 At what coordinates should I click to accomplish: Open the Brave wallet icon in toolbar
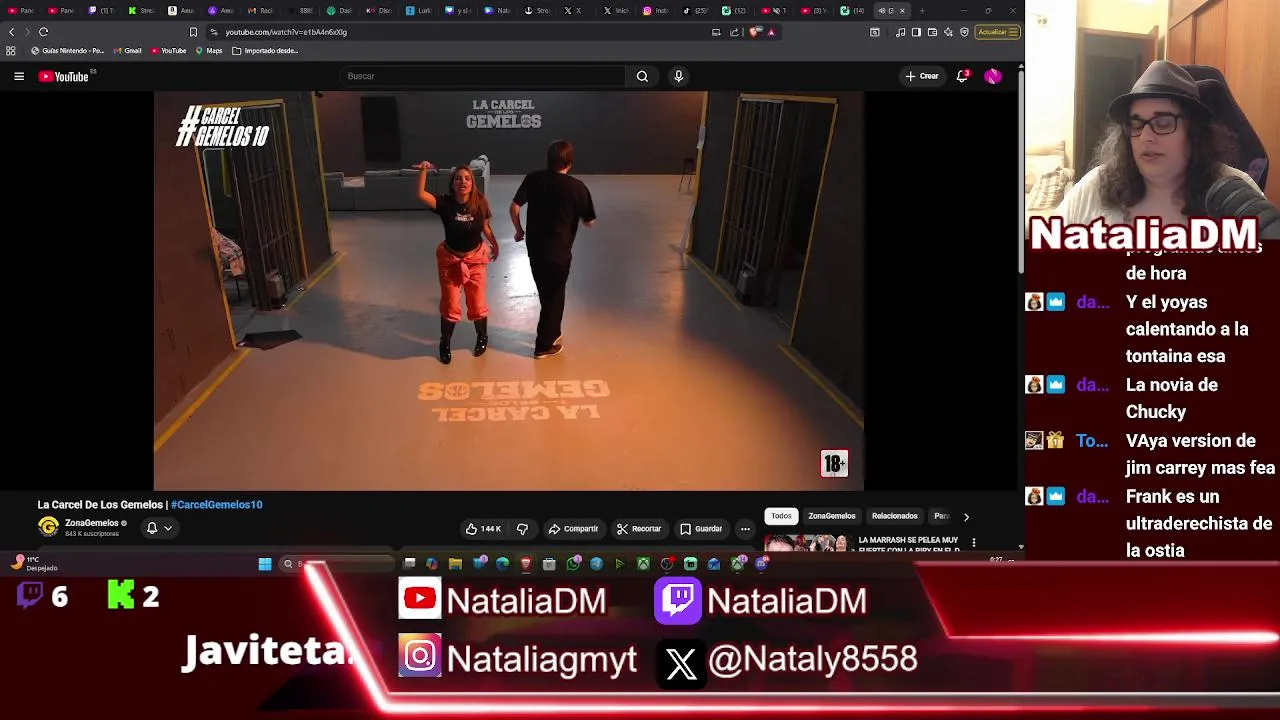932,32
